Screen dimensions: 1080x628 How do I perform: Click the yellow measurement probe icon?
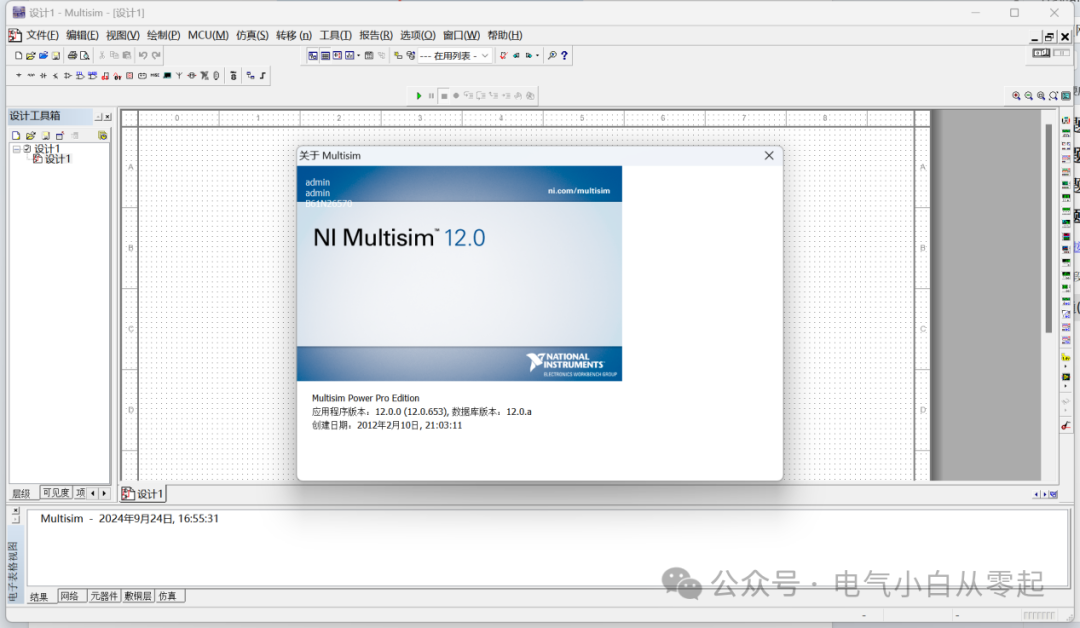point(1066,357)
